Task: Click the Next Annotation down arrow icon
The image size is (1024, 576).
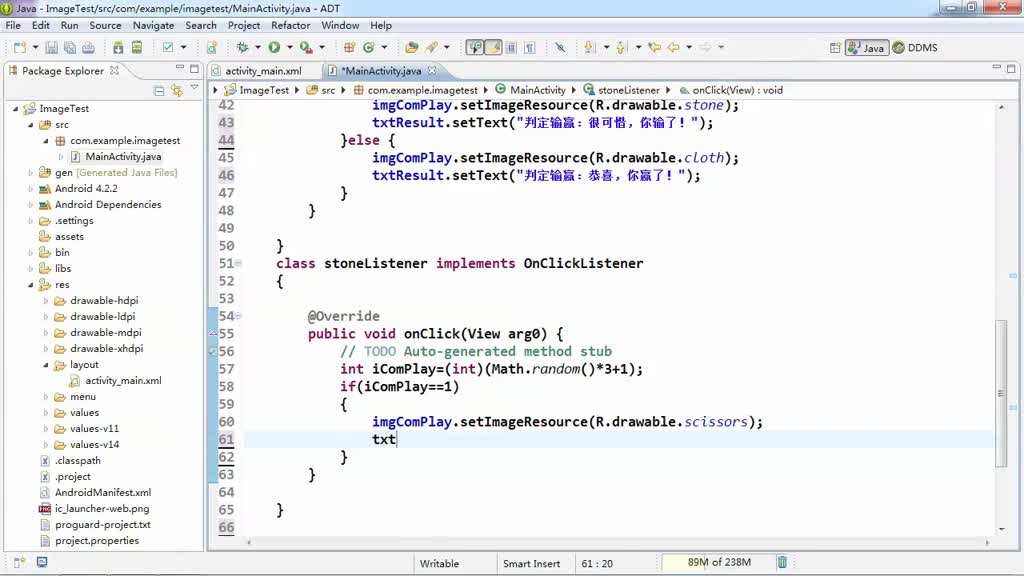Action: tap(590, 48)
